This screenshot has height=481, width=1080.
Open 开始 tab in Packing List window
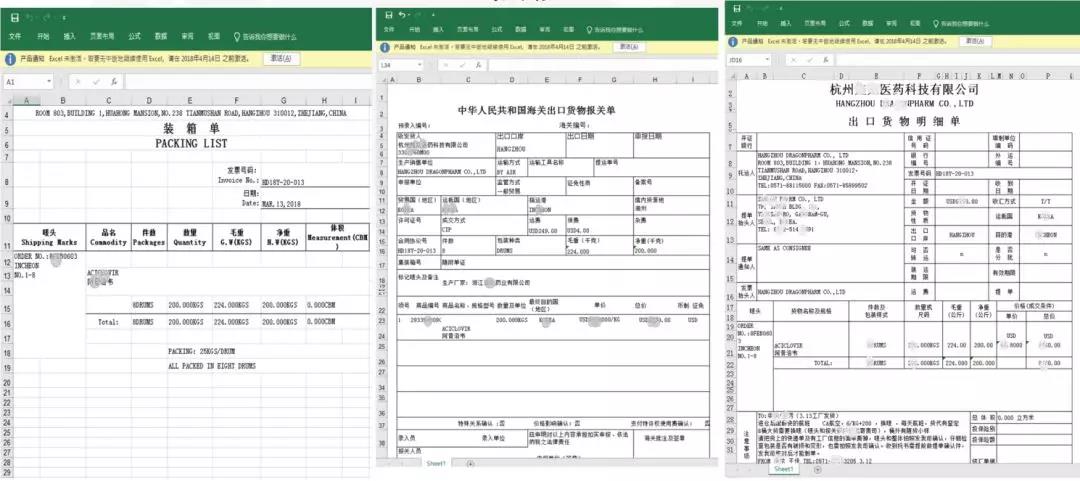click(x=43, y=37)
